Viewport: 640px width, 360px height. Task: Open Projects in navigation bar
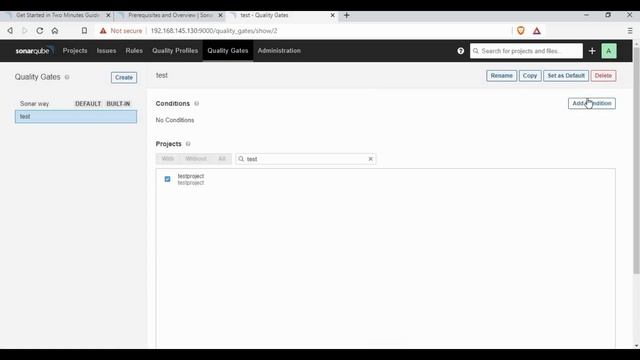click(75, 51)
